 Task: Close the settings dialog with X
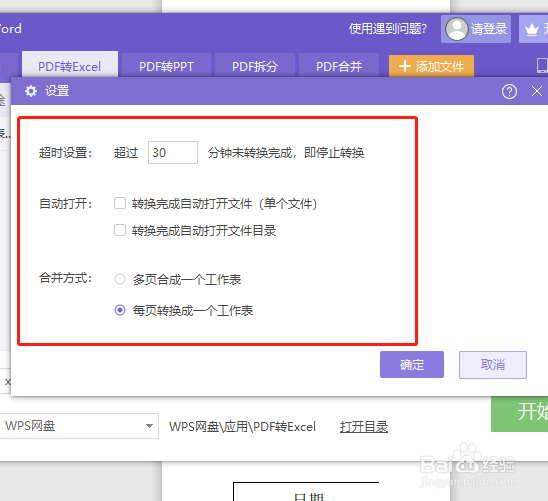(536, 92)
